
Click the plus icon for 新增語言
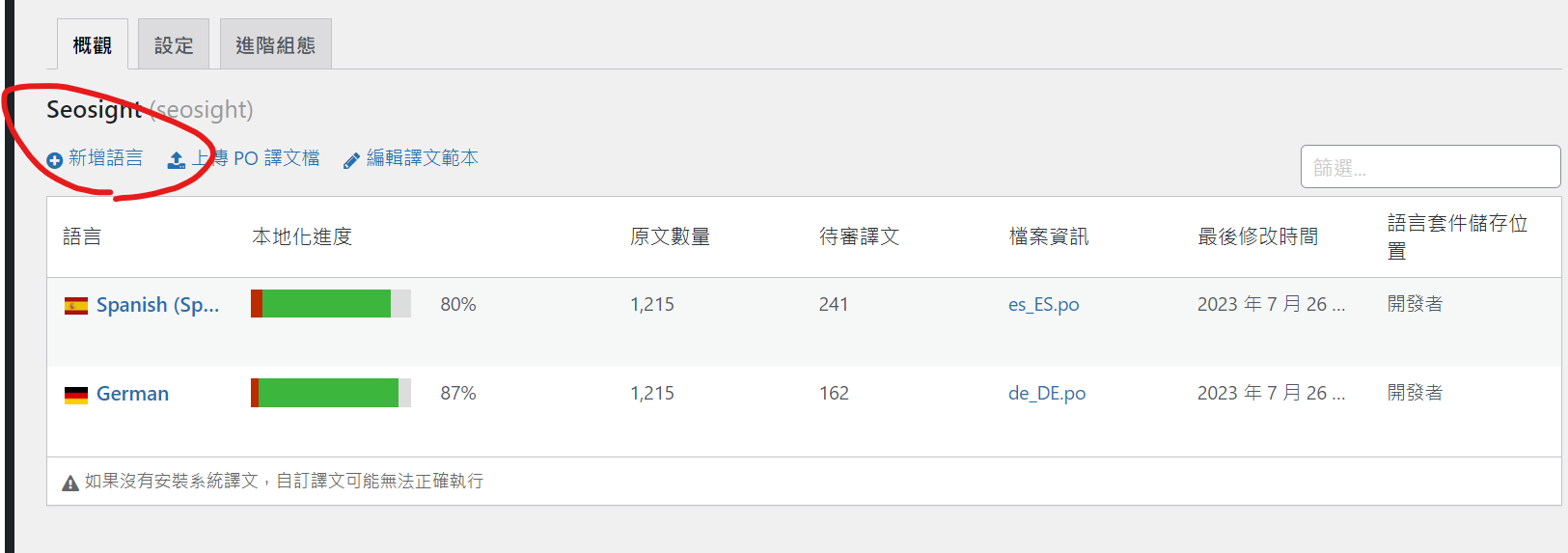pos(55,160)
